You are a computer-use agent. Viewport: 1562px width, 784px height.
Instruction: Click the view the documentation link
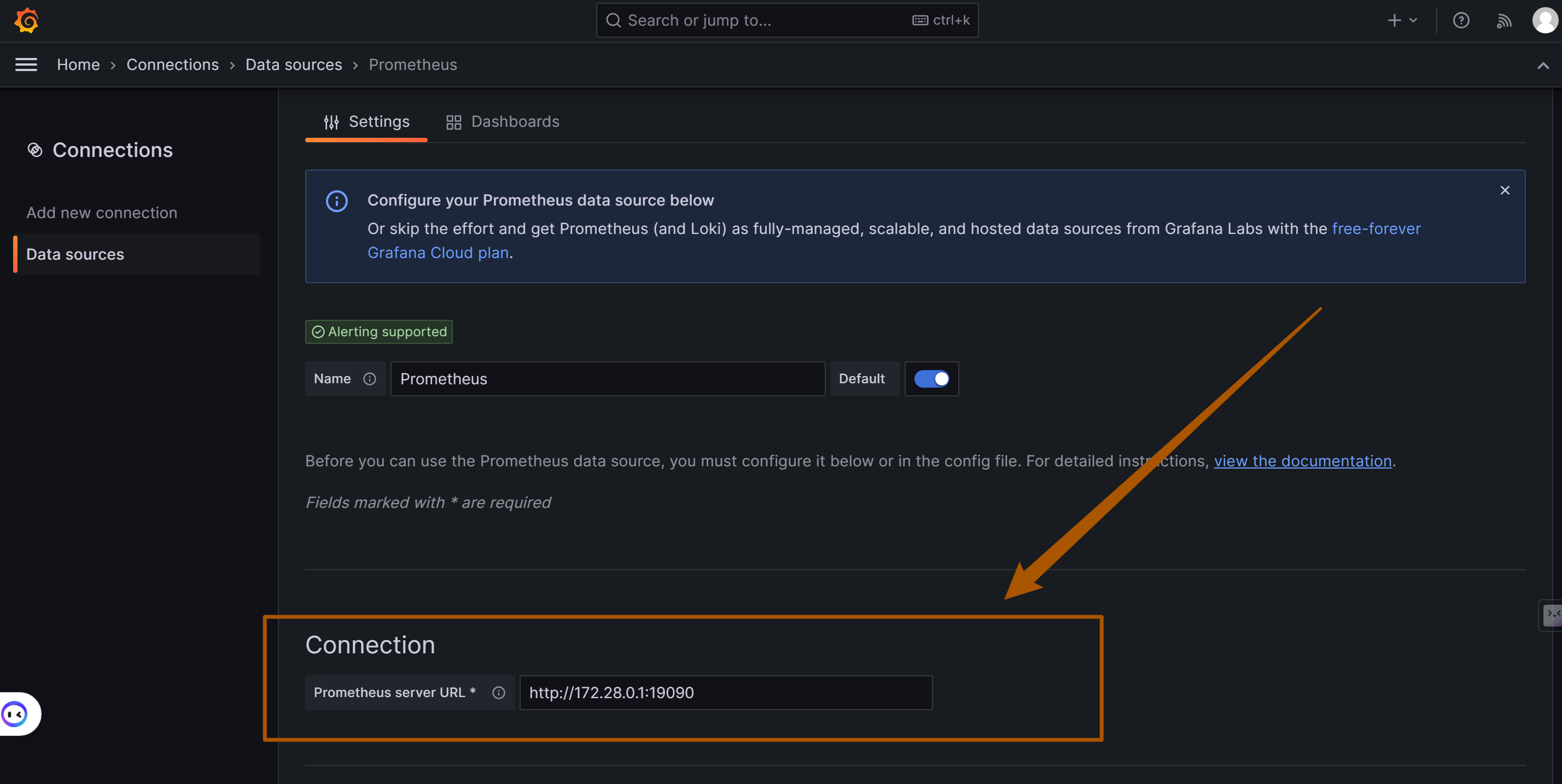1302,461
